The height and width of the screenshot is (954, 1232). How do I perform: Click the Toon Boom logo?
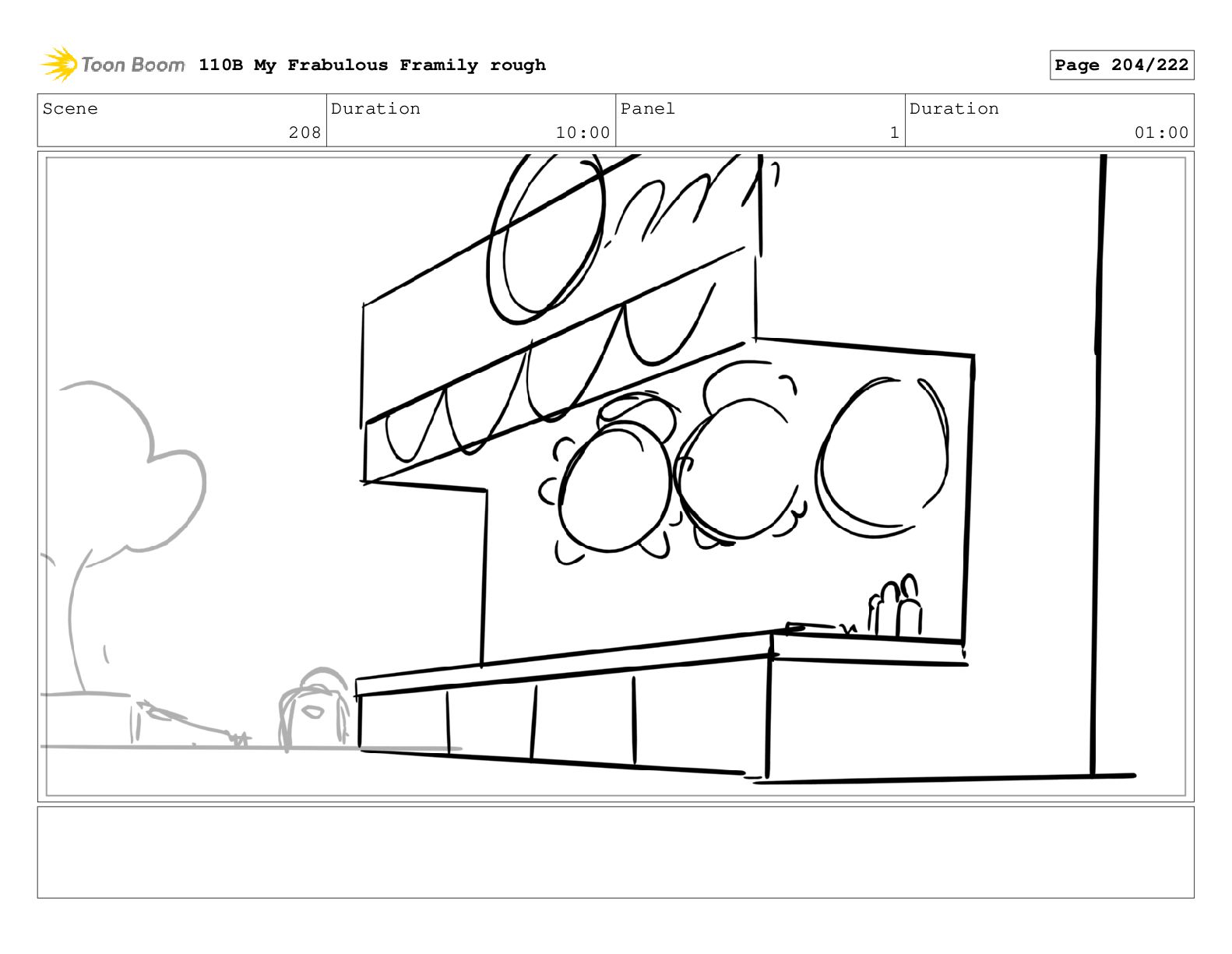point(113,65)
